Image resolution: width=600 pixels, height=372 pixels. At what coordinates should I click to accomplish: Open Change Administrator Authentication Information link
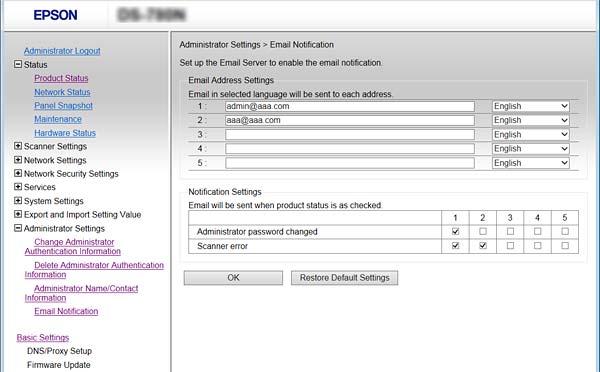73,246
